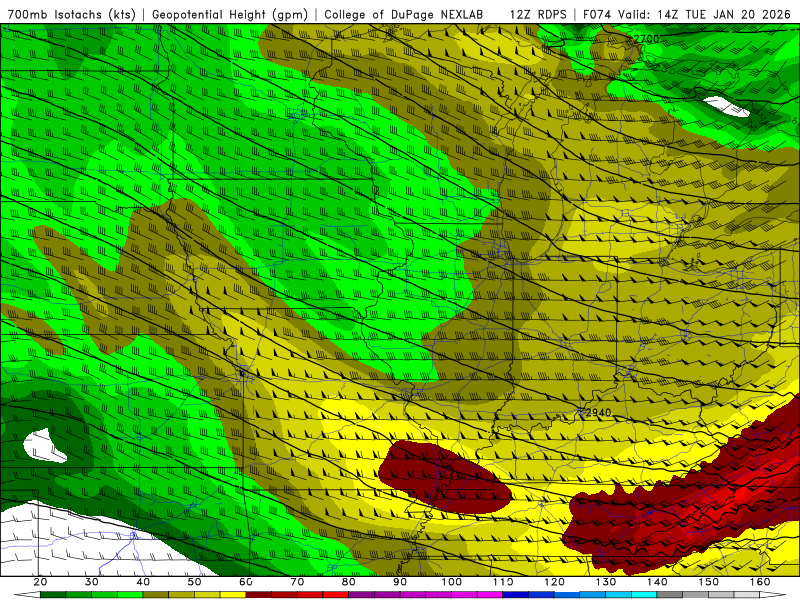Click the 30 value on the isotach scale

point(91,582)
